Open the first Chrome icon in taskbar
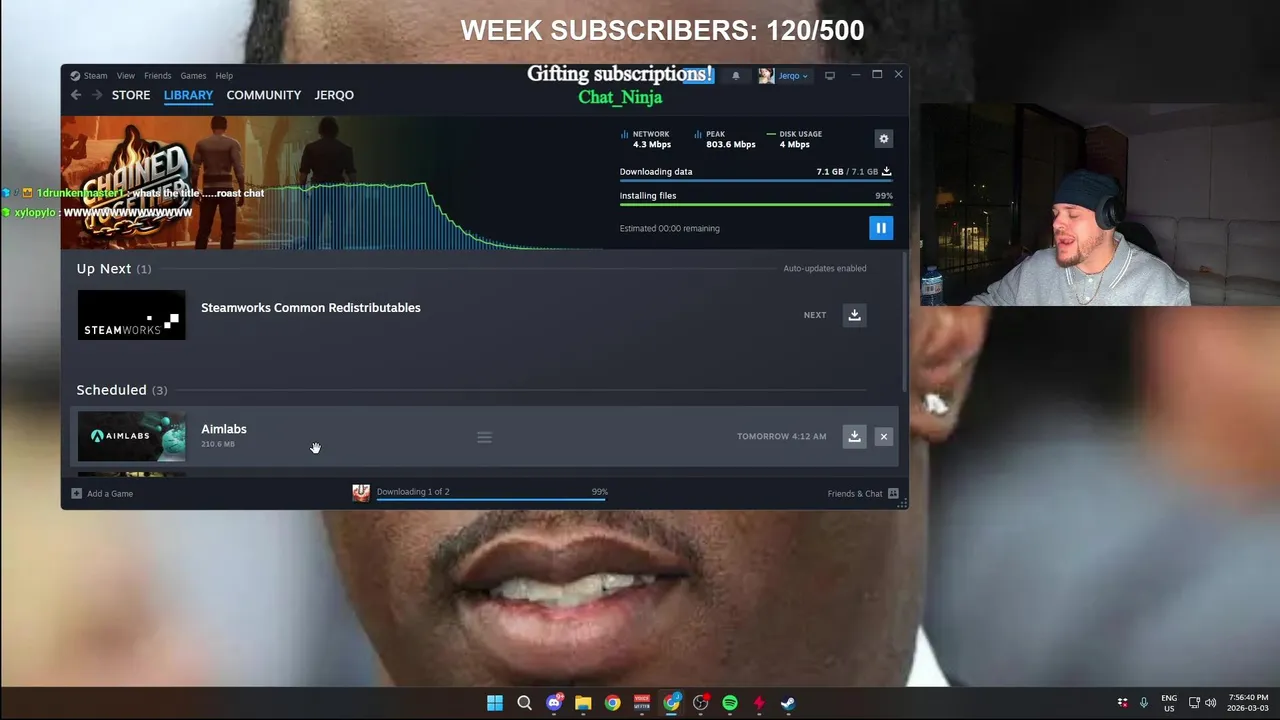The height and width of the screenshot is (720, 1280). click(612, 703)
